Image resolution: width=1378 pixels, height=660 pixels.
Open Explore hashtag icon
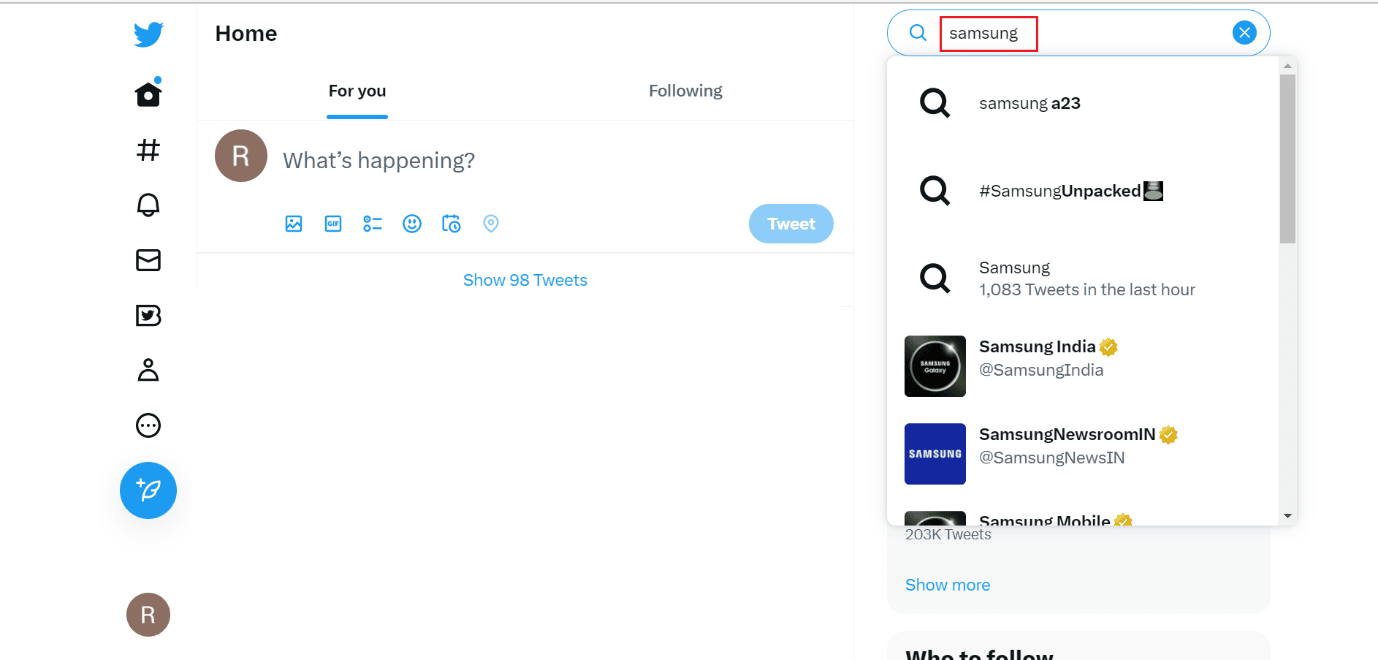[x=148, y=150]
